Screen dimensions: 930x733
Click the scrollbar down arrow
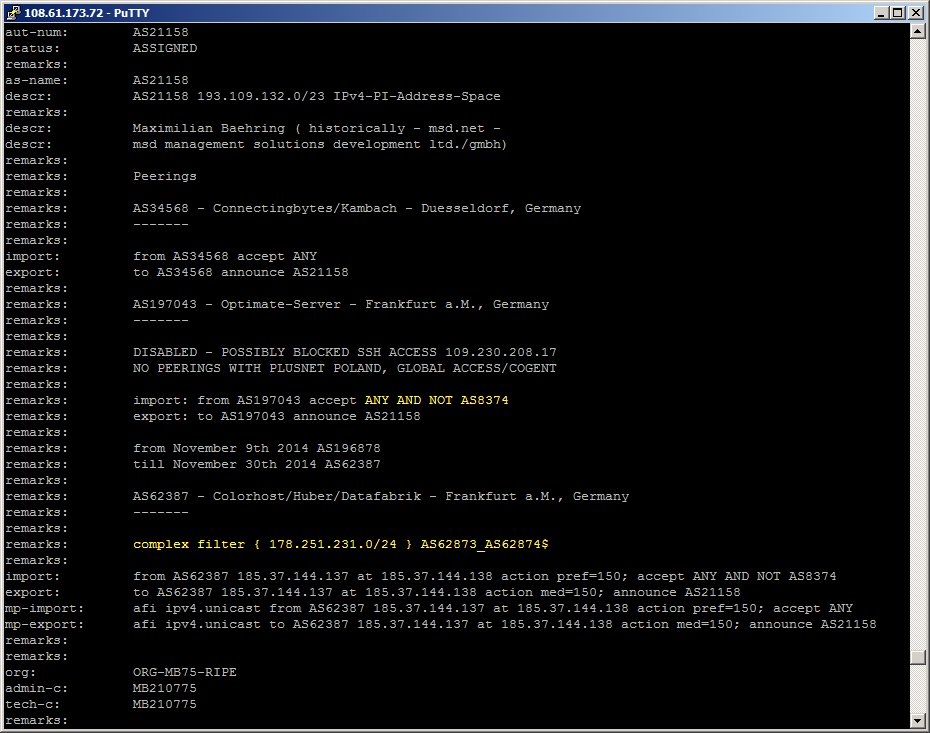[917, 720]
